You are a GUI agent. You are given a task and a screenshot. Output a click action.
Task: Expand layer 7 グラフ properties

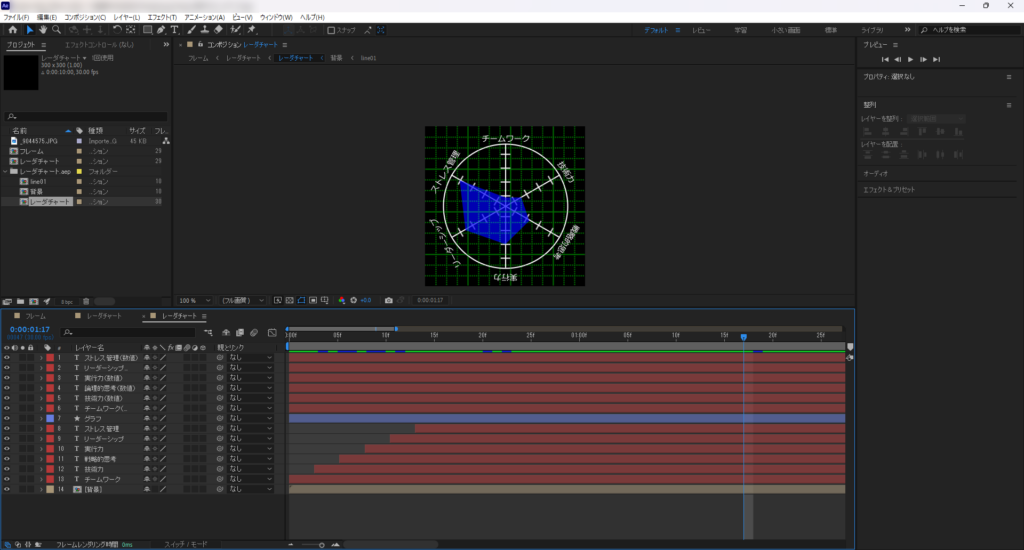[41, 419]
